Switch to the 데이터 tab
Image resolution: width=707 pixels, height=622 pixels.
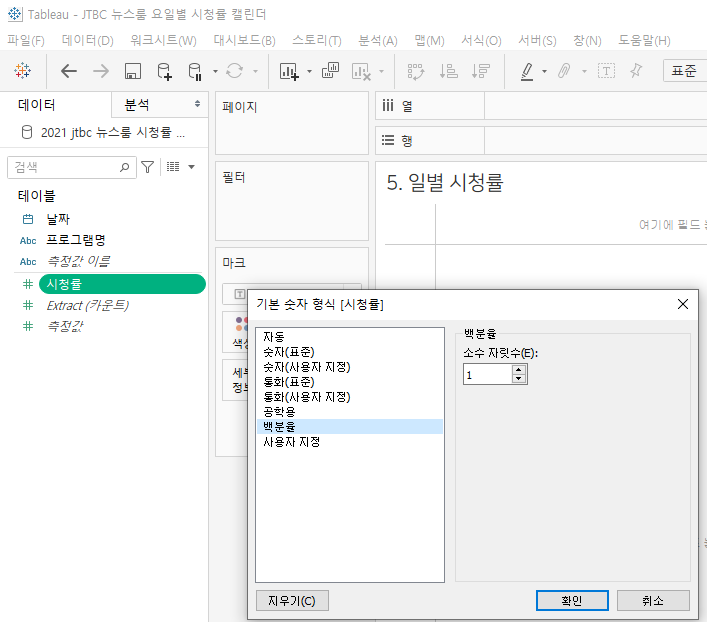click(37, 105)
